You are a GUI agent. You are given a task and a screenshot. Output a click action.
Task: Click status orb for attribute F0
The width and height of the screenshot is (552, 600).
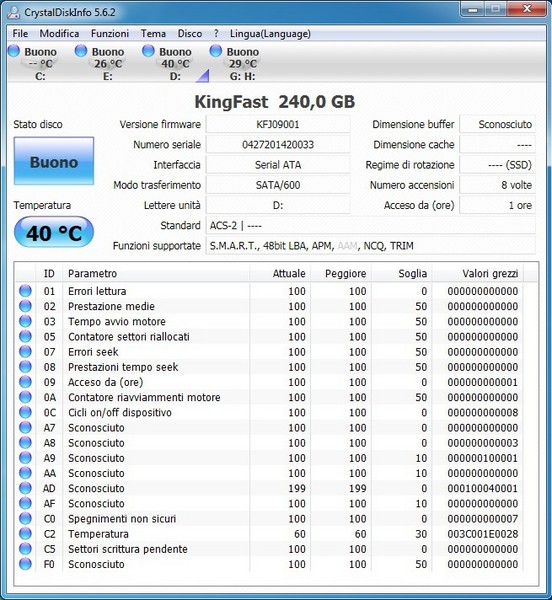tap(25, 564)
